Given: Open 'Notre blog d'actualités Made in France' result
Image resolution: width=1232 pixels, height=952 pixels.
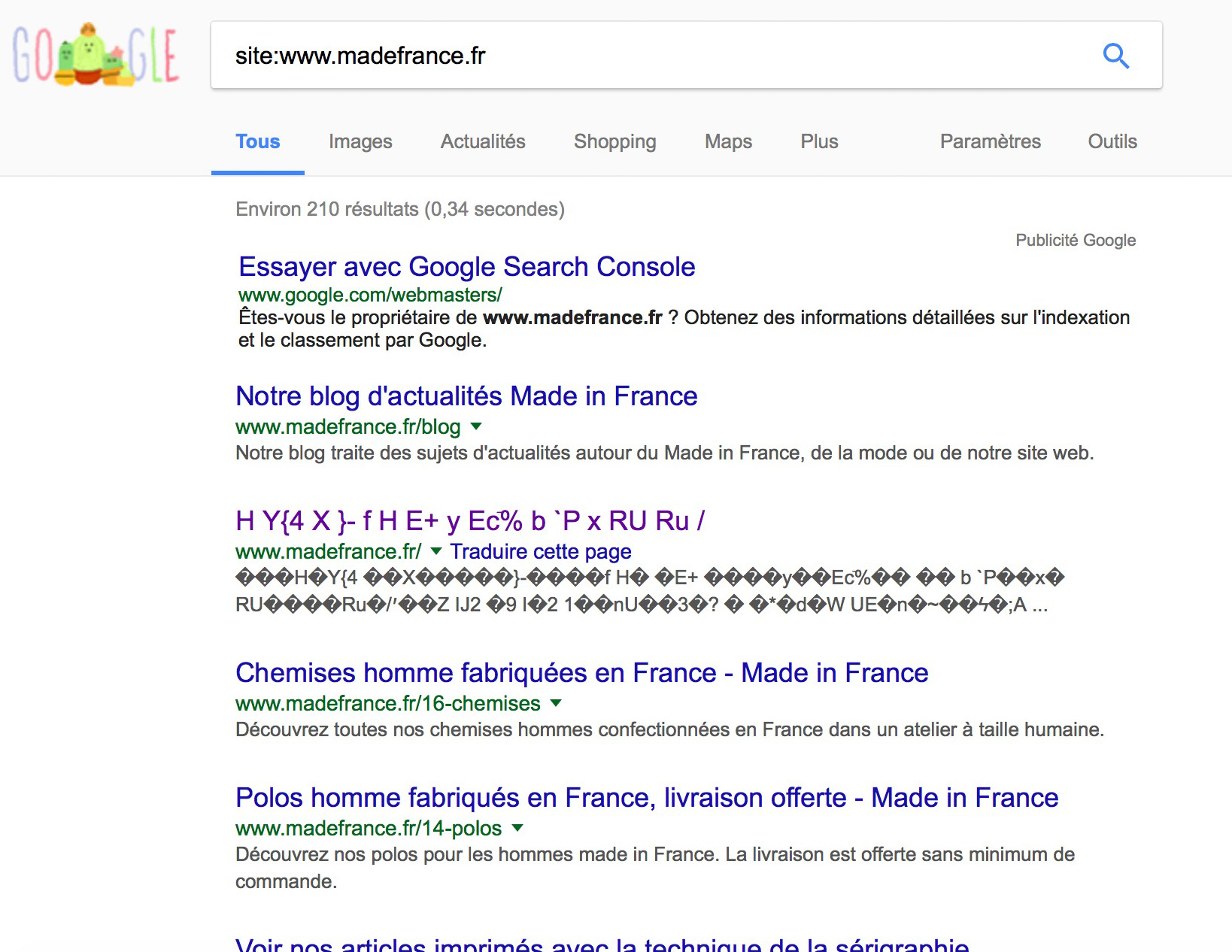Looking at the screenshot, I should point(466,396).
